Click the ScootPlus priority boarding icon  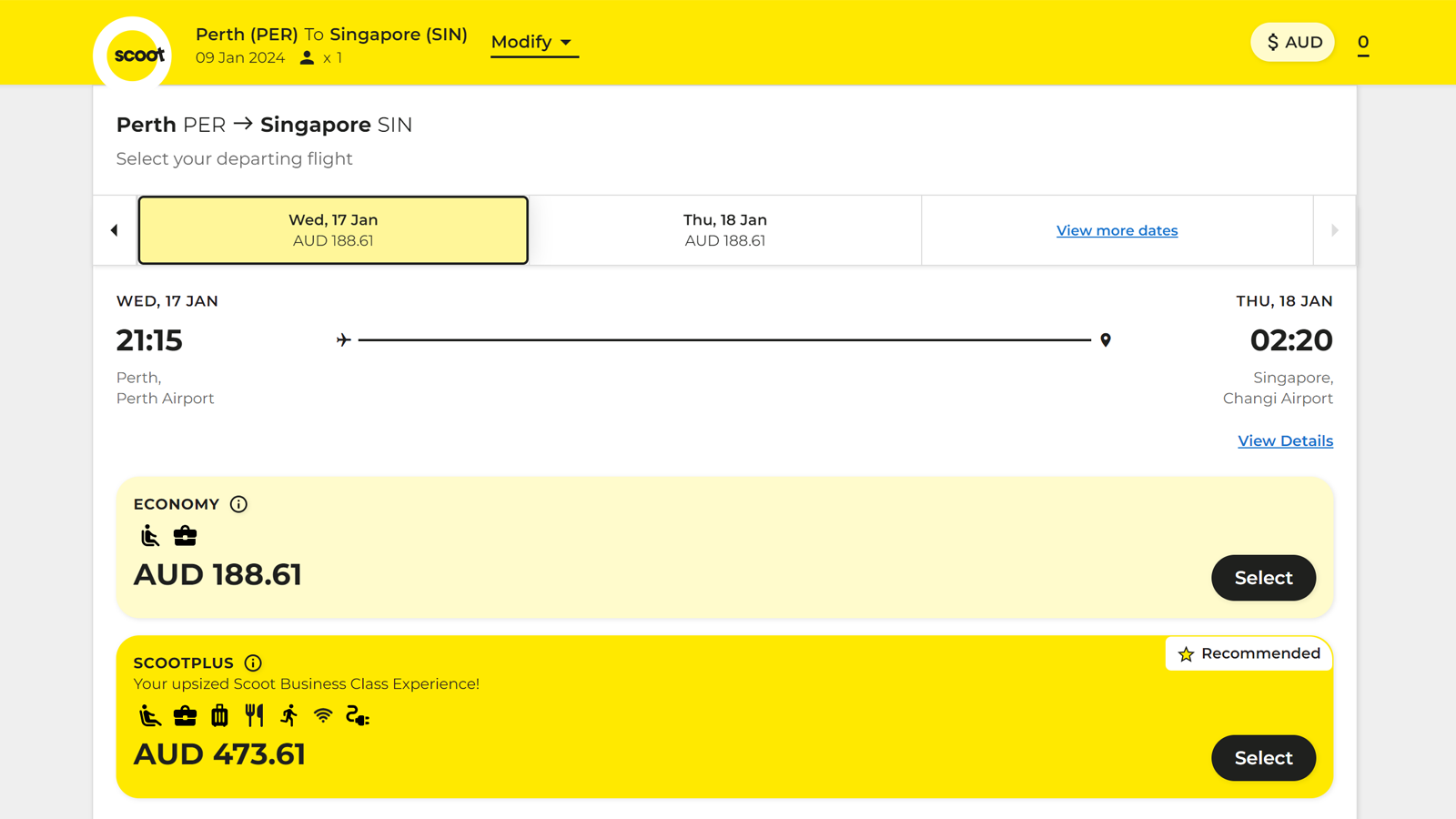pyautogui.click(x=288, y=716)
